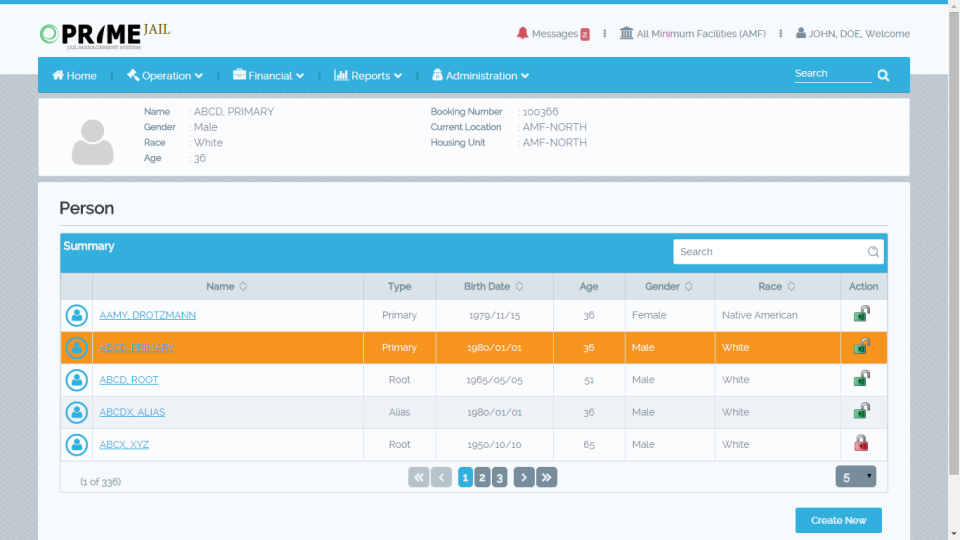Open AAMY, DROTZMANN record link
Screen dimensions: 960x540
coord(148,315)
